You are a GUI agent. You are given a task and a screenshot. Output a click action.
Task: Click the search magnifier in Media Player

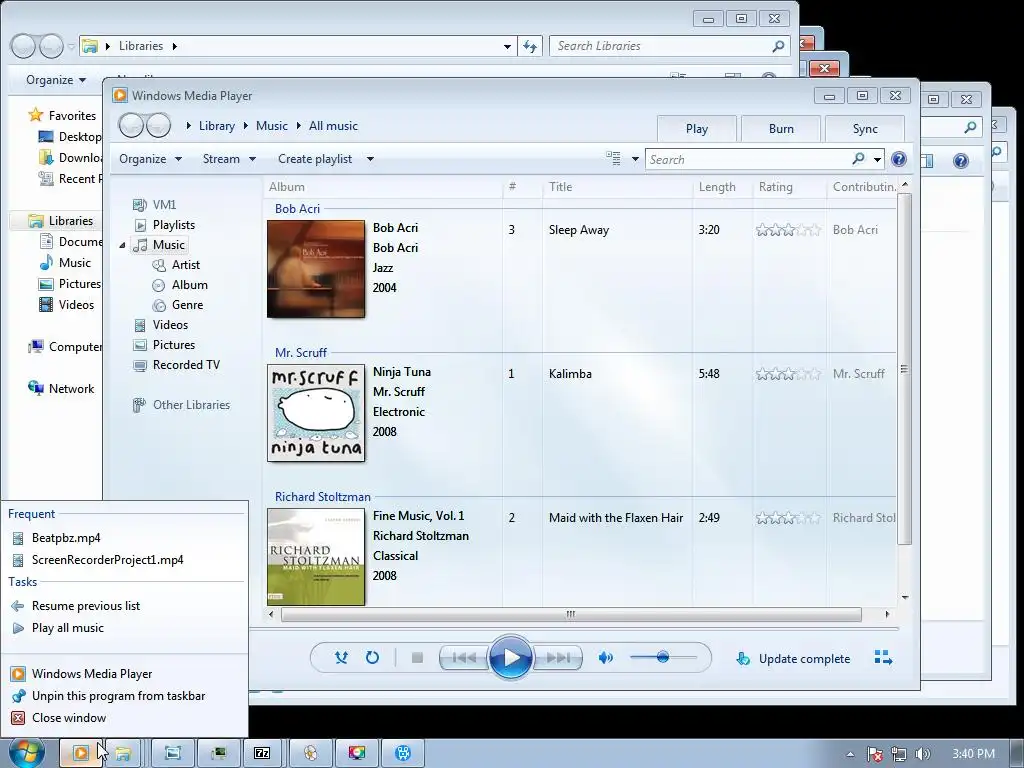click(x=859, y=159)
